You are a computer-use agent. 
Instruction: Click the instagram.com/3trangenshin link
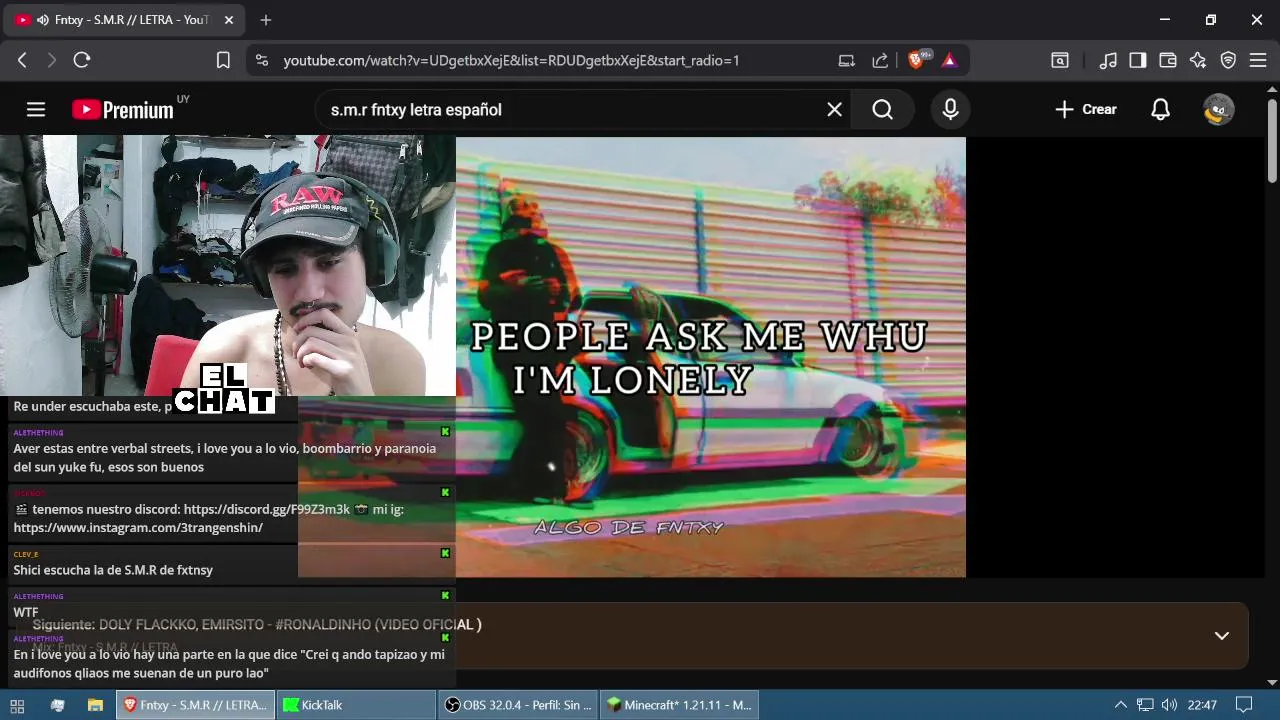(x=138, y=527)
